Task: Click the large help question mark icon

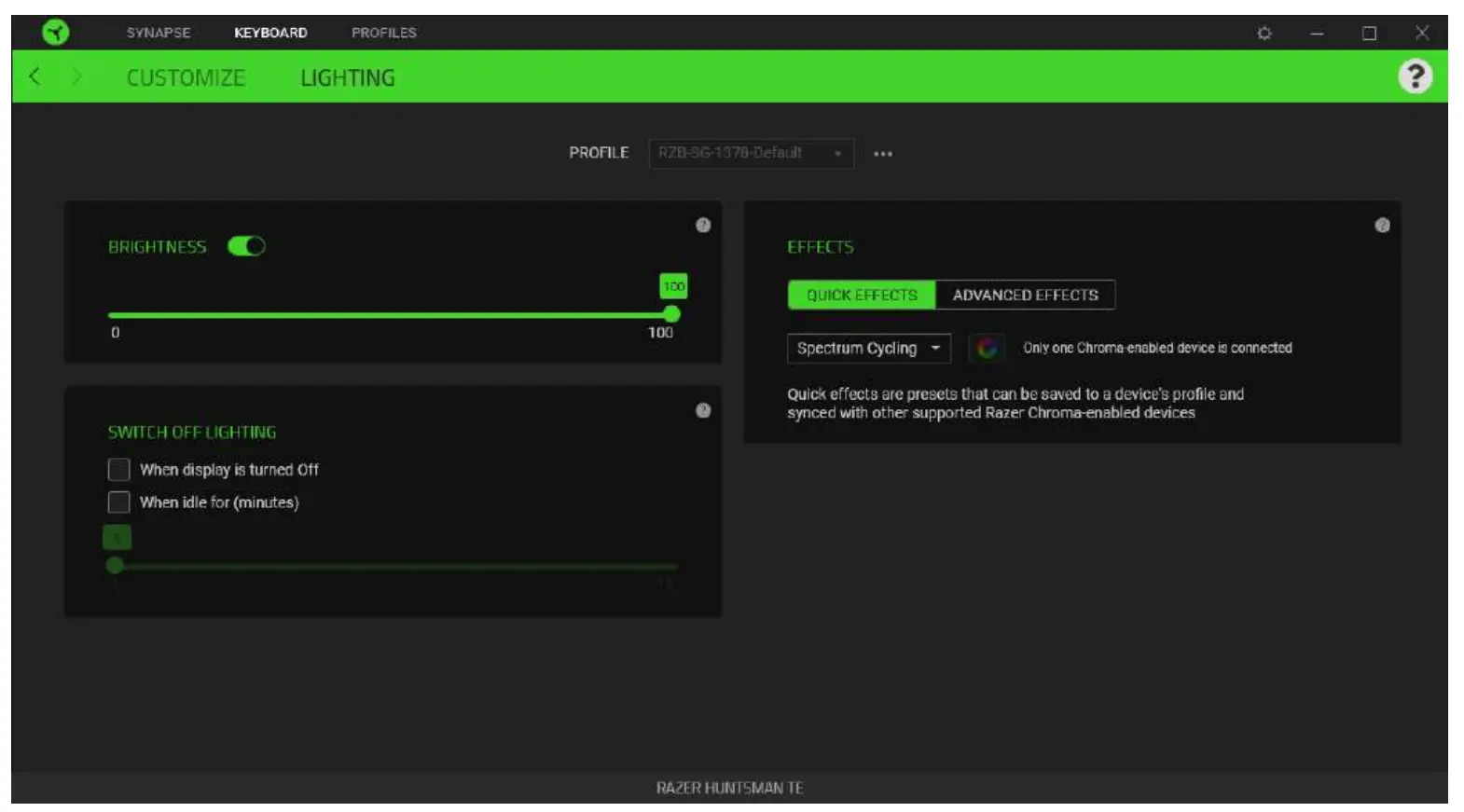Action: click(x=1415, y=76)
